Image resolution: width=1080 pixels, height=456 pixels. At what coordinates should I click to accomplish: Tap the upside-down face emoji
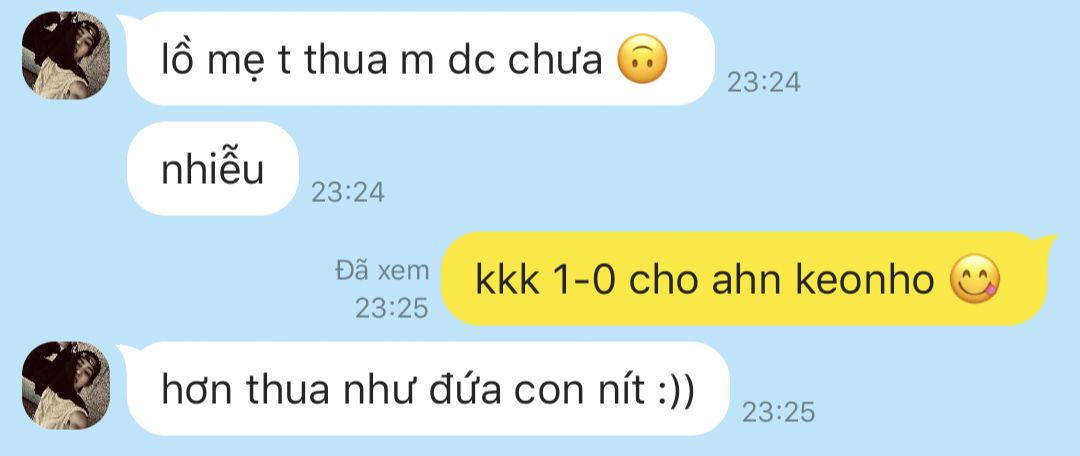click(x=642, y=59)
